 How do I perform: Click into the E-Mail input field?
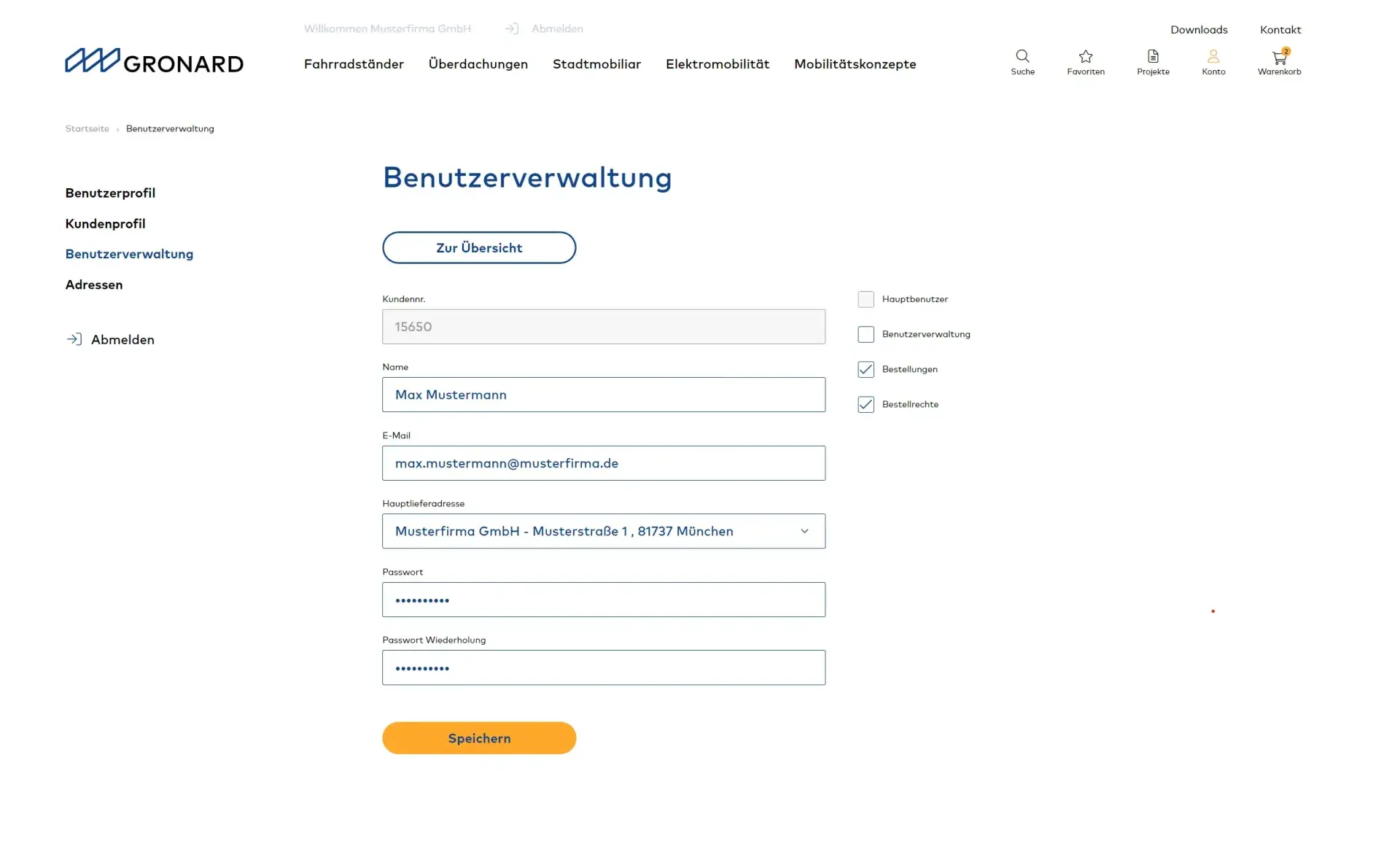pyautogui.click(x=604, y=463)
